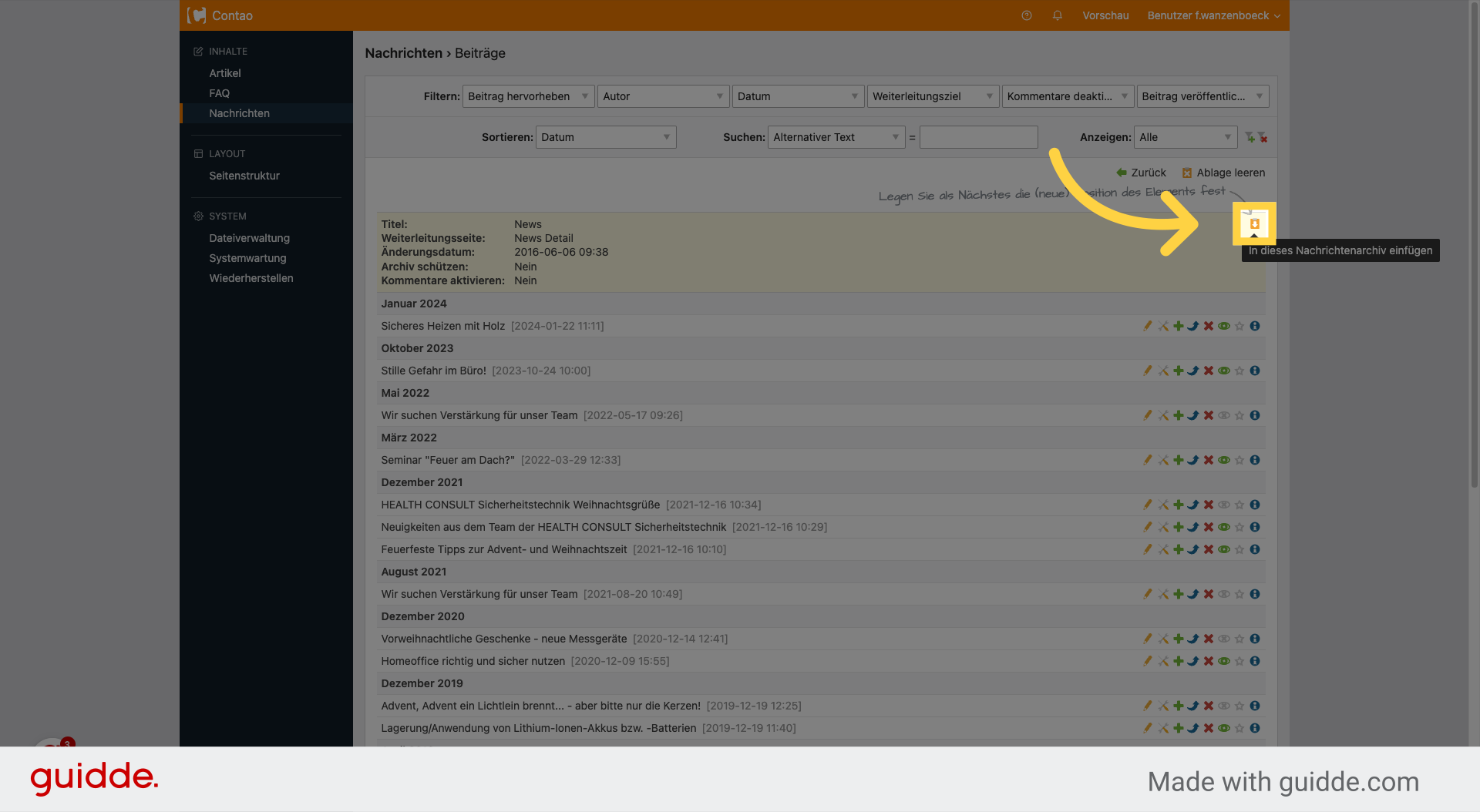Toggle visibility of Lagerung/Anwendung Lithium entry
This screenshot has height=812, width=1480.
(1224, 728)
